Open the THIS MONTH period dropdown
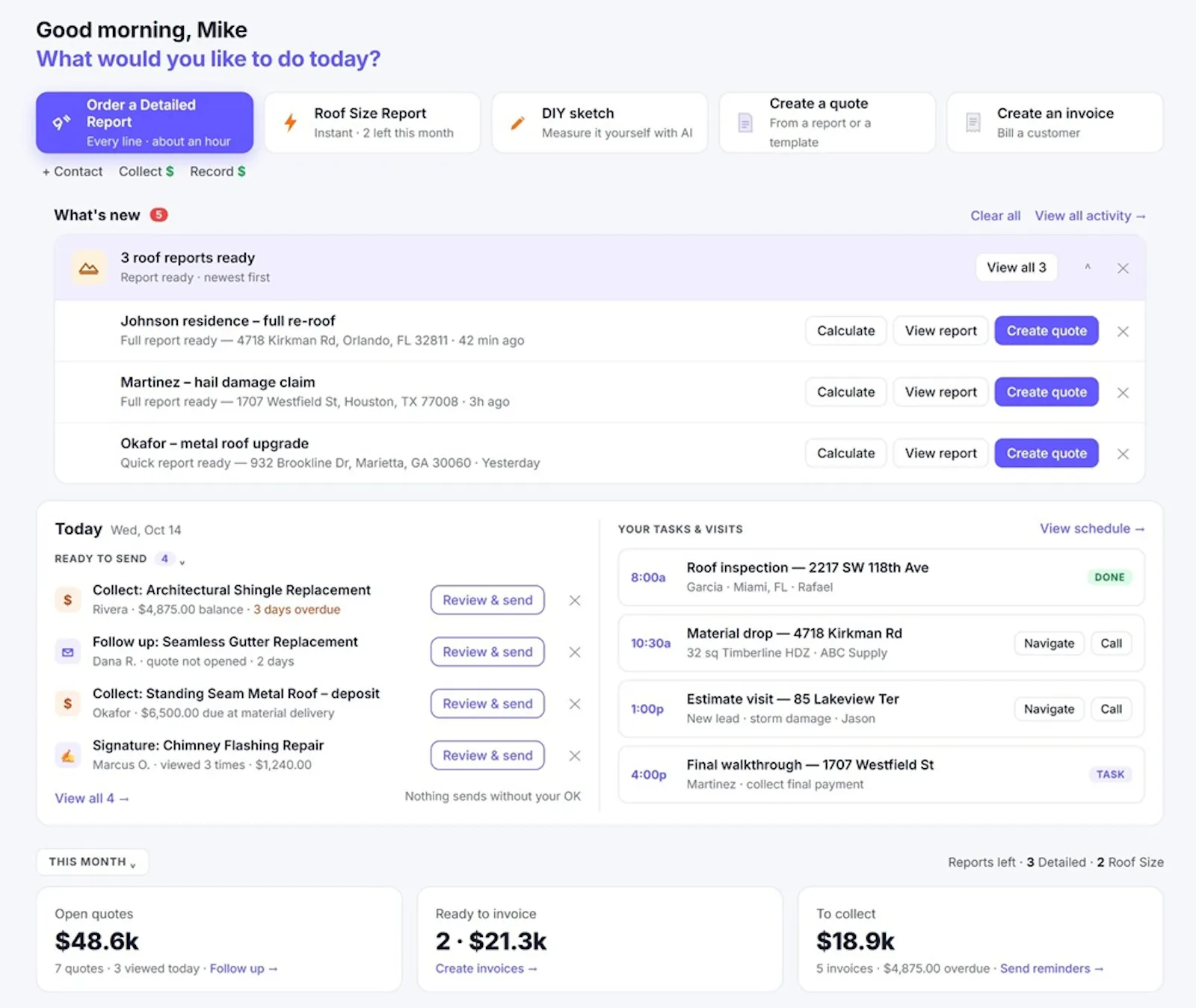The image size is (1196, 1008). coord(93,862)
